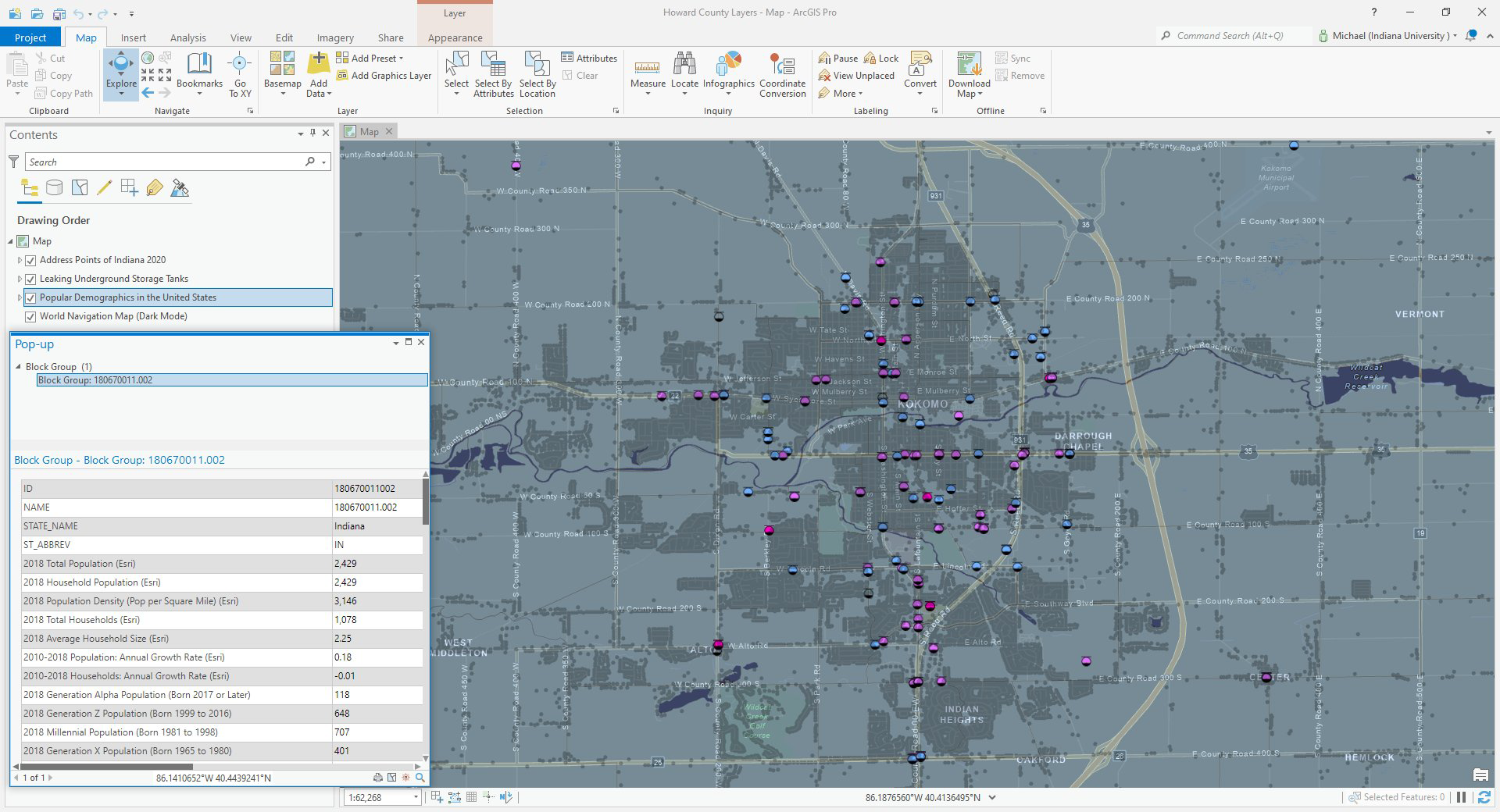Open the Imagery ribbon tab
1500x812 pixels.
point(334,37)
